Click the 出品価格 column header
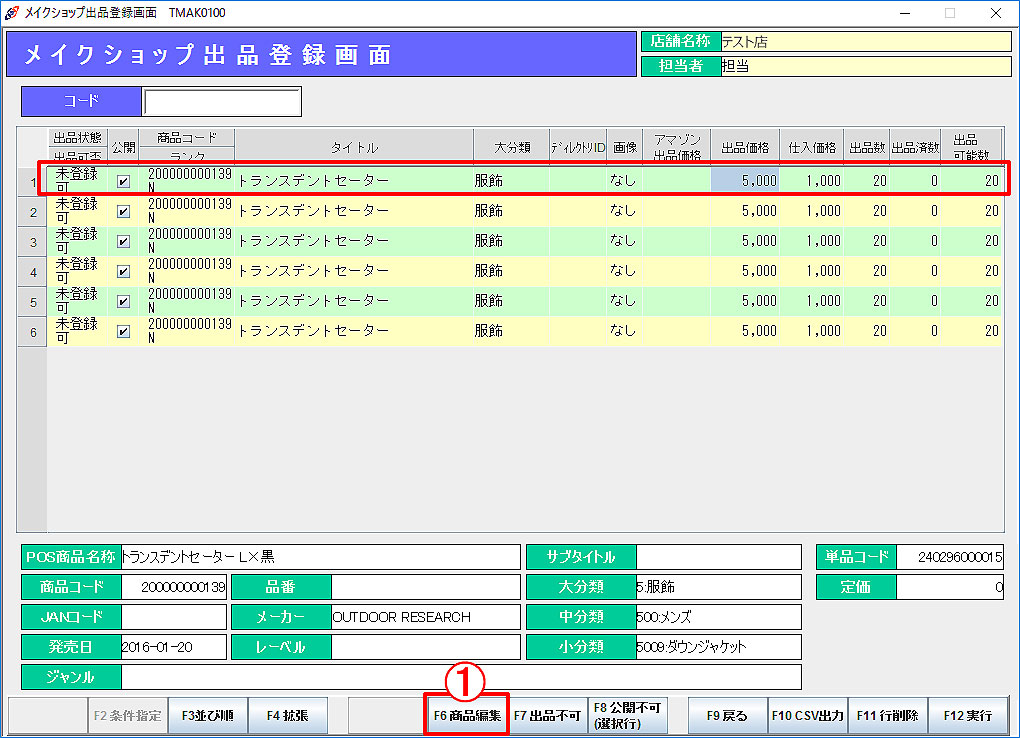1020x738 pixels. tap(745, 148)
